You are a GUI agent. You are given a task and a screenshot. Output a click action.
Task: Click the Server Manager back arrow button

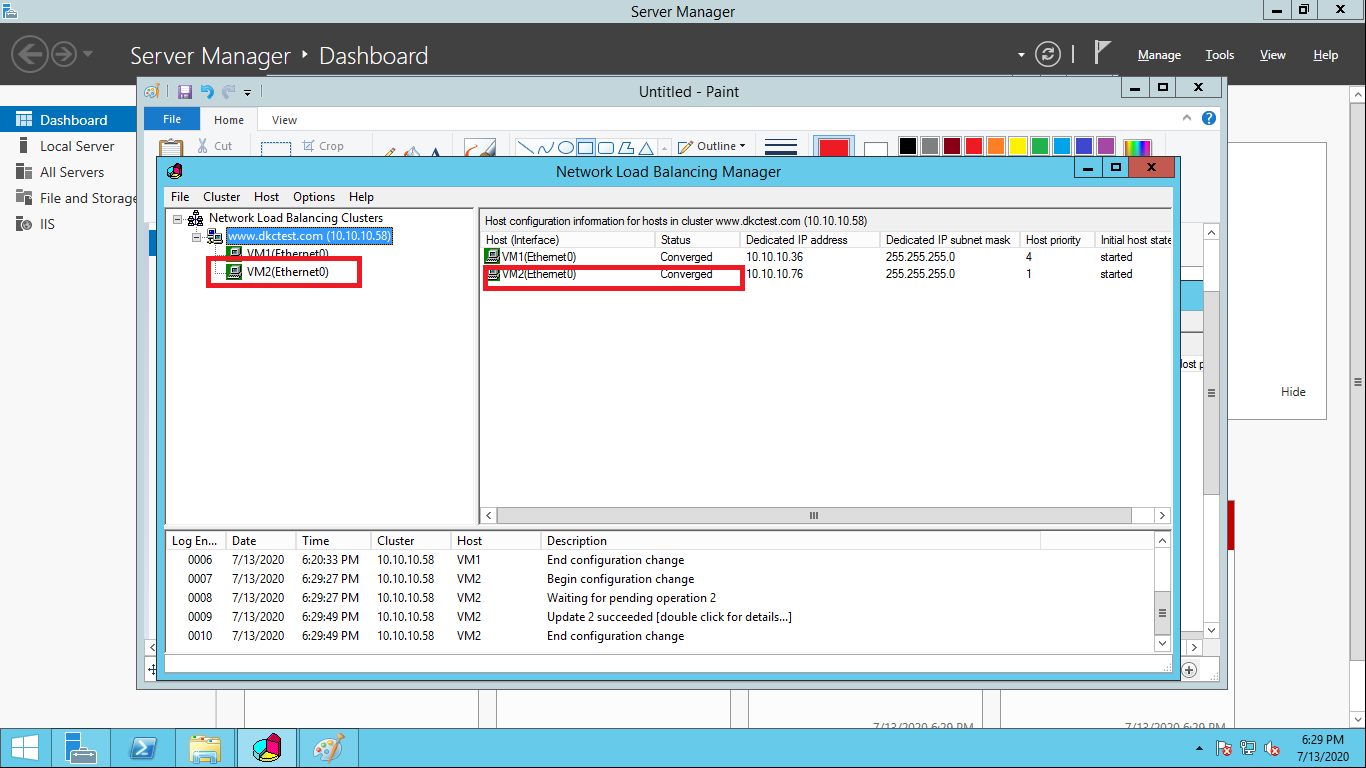pos(31,54)
